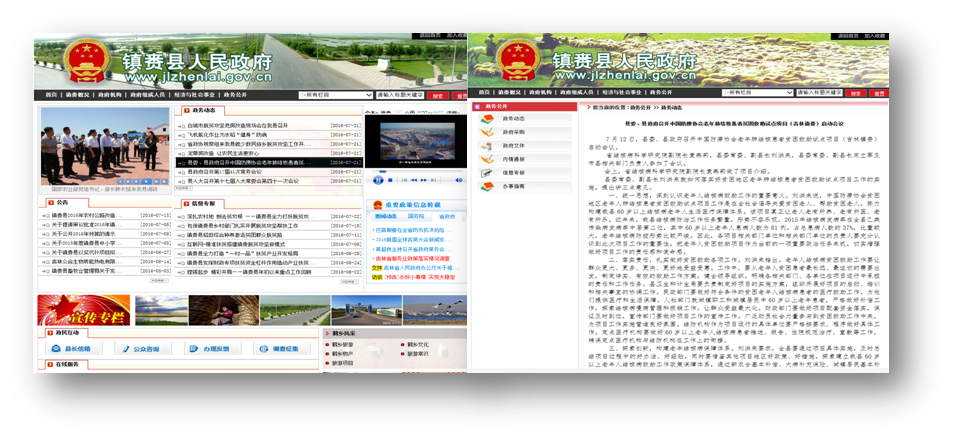
Task: Open the 县长信箱 mailbox button
Action: (x=74, y=349)
